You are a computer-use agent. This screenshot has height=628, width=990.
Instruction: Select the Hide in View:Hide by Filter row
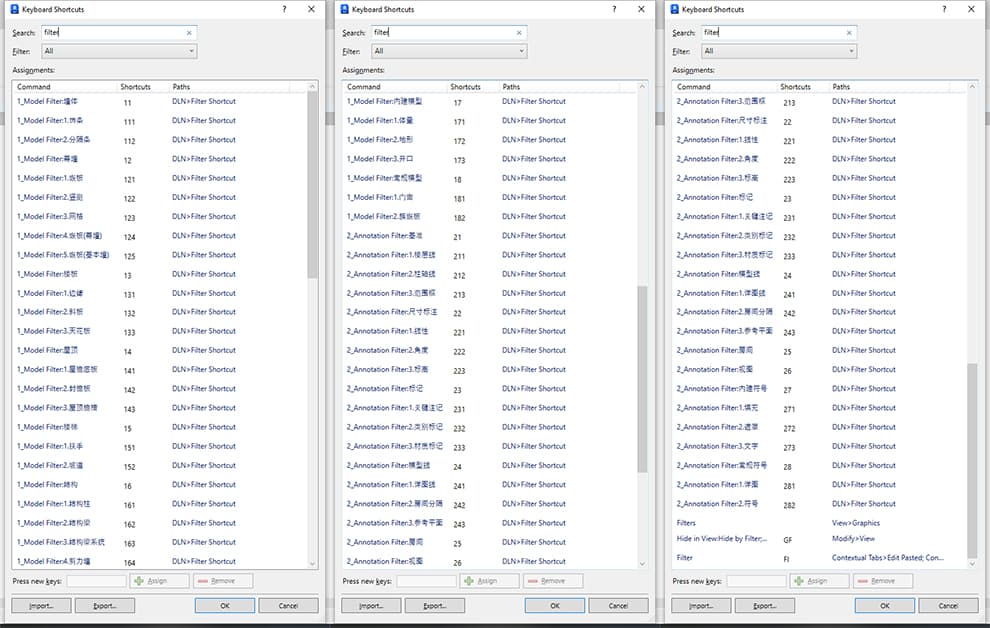coord(820,539)
